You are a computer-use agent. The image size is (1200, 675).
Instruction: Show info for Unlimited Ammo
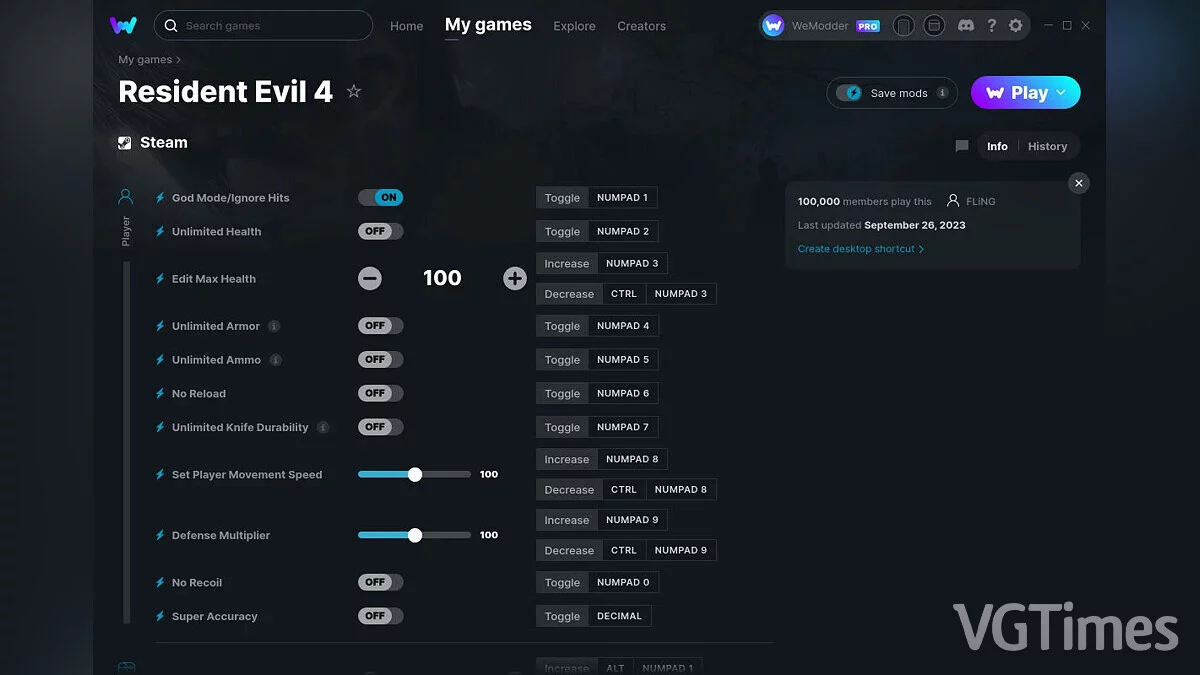click(x=276, y=360)
